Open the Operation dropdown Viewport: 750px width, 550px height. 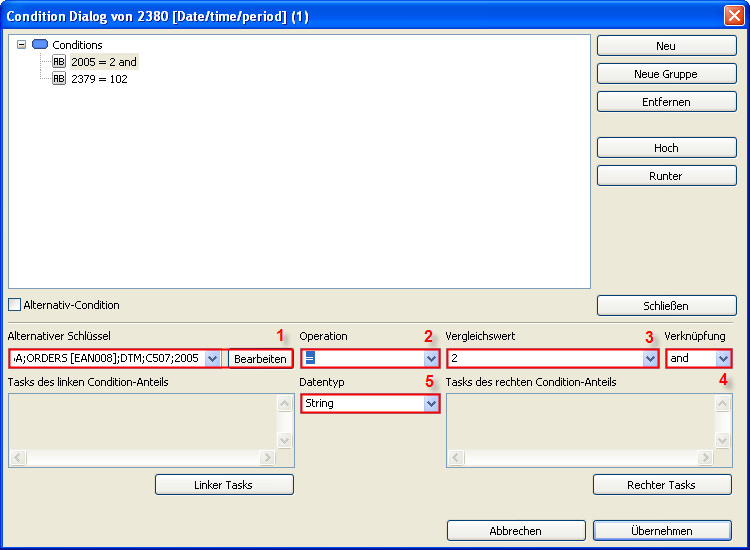coord(431,358)
